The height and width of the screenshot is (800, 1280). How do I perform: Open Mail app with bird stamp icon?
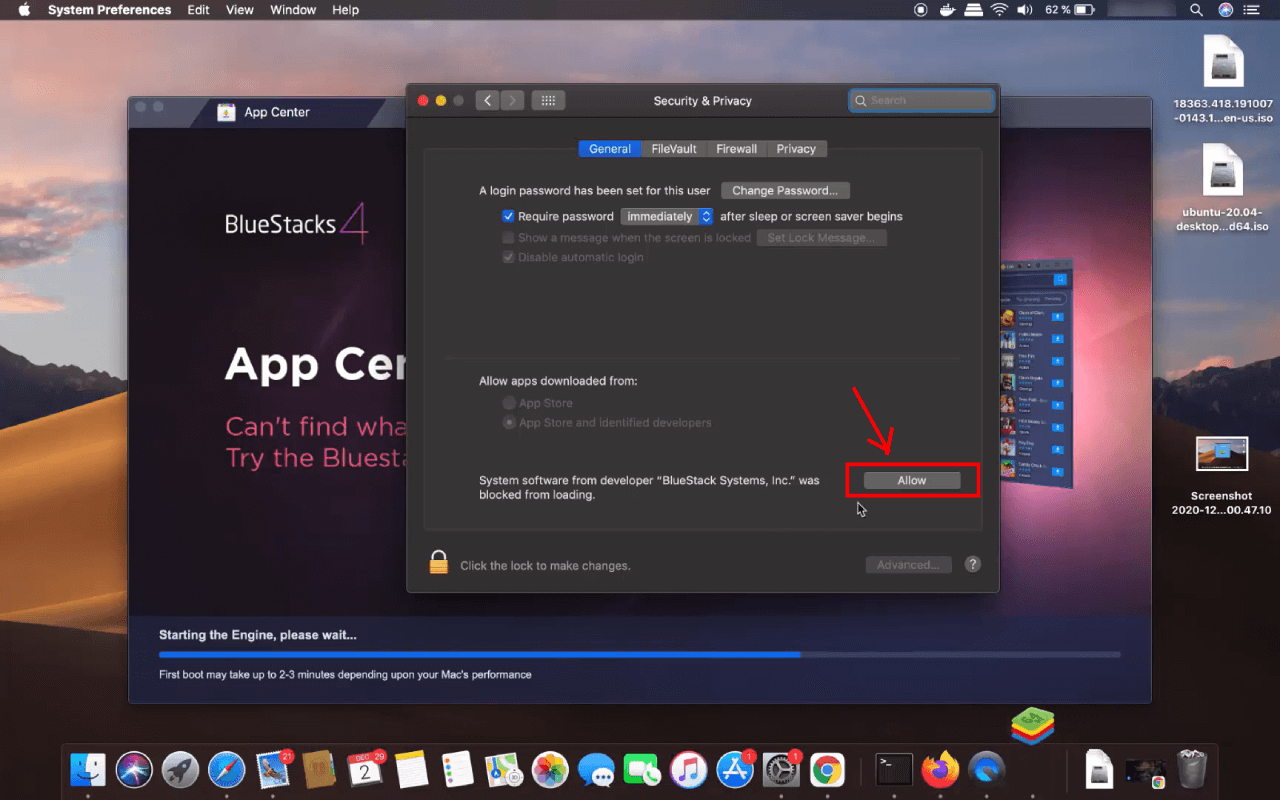coord(273,769)
